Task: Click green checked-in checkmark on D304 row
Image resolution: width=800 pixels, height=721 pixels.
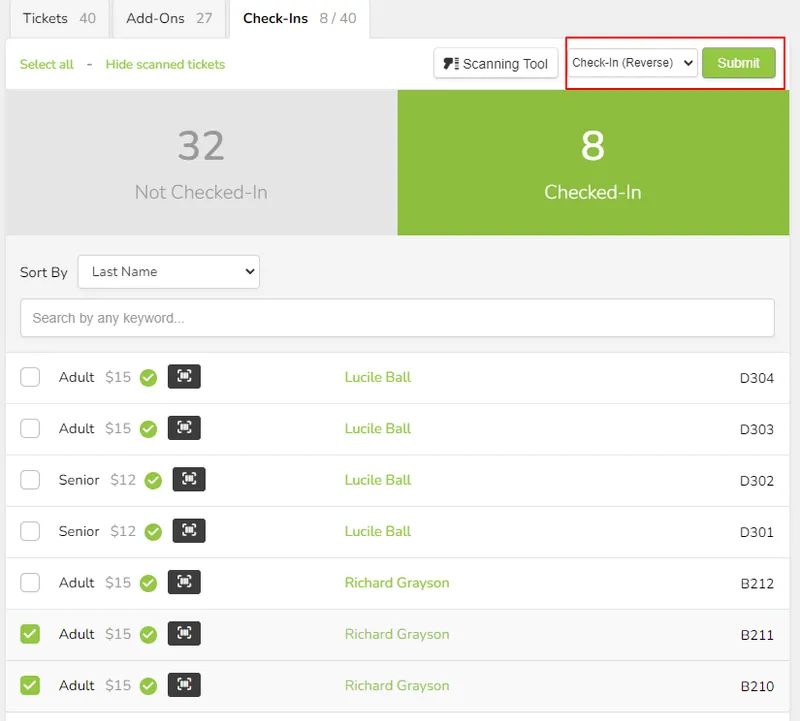Action: (148, 378)
